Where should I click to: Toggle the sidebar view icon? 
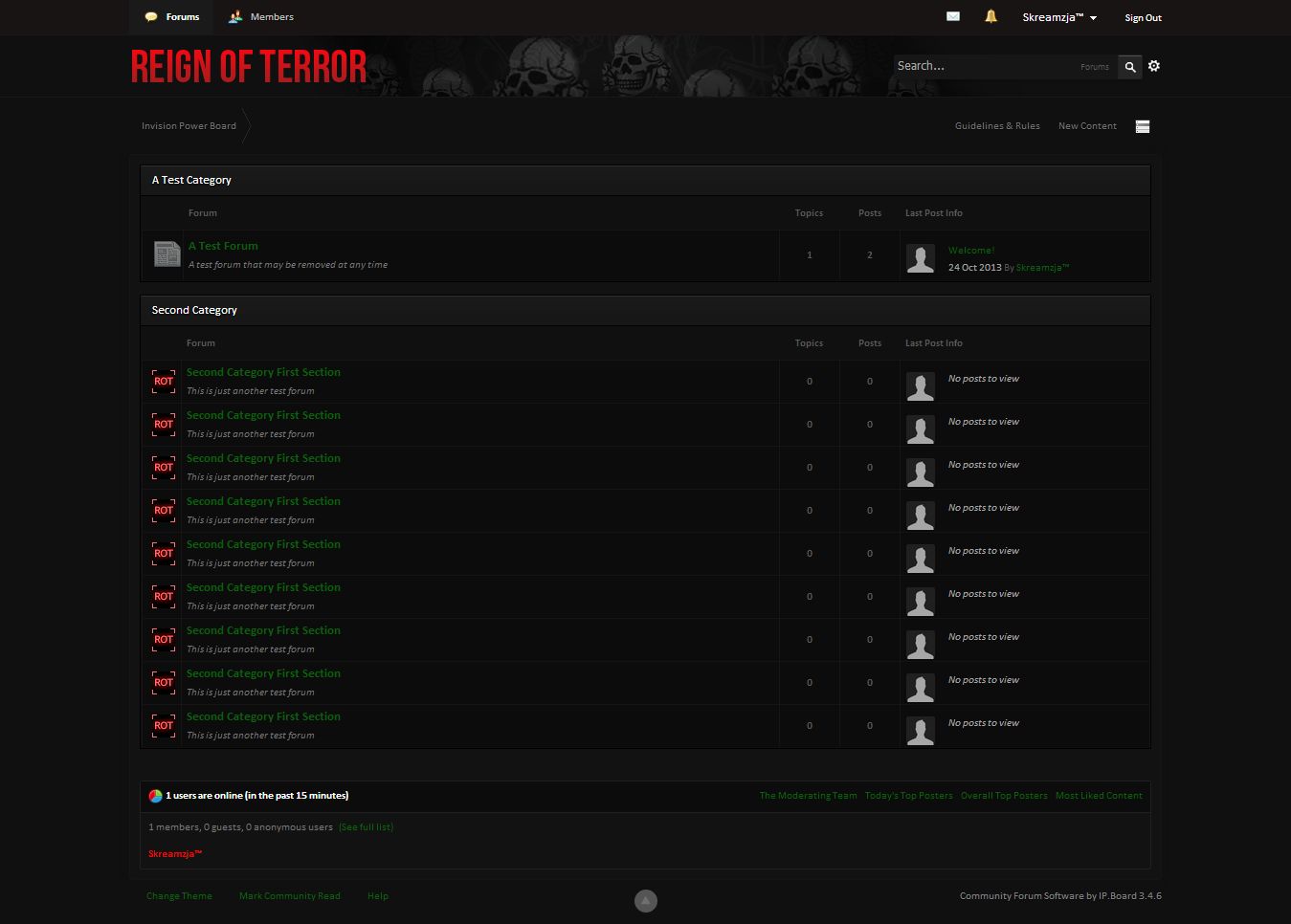pos(1142,126)
